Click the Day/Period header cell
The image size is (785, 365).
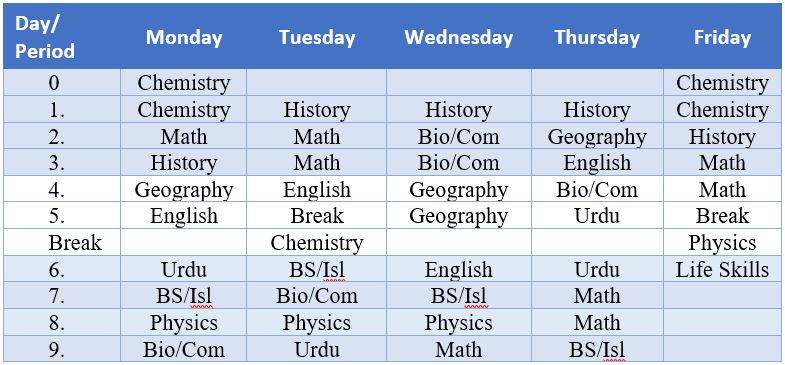point(62,37)
